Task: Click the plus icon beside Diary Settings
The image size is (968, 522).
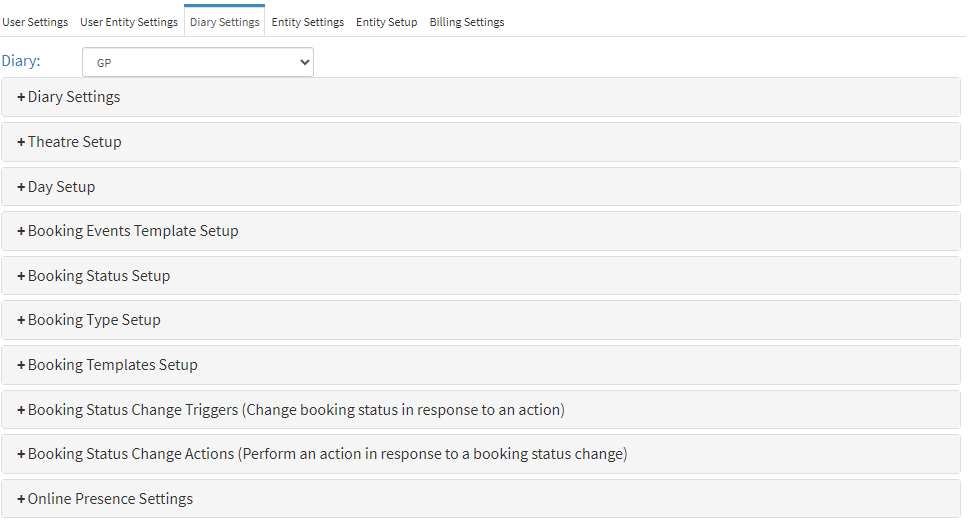Action: (21, 97)
